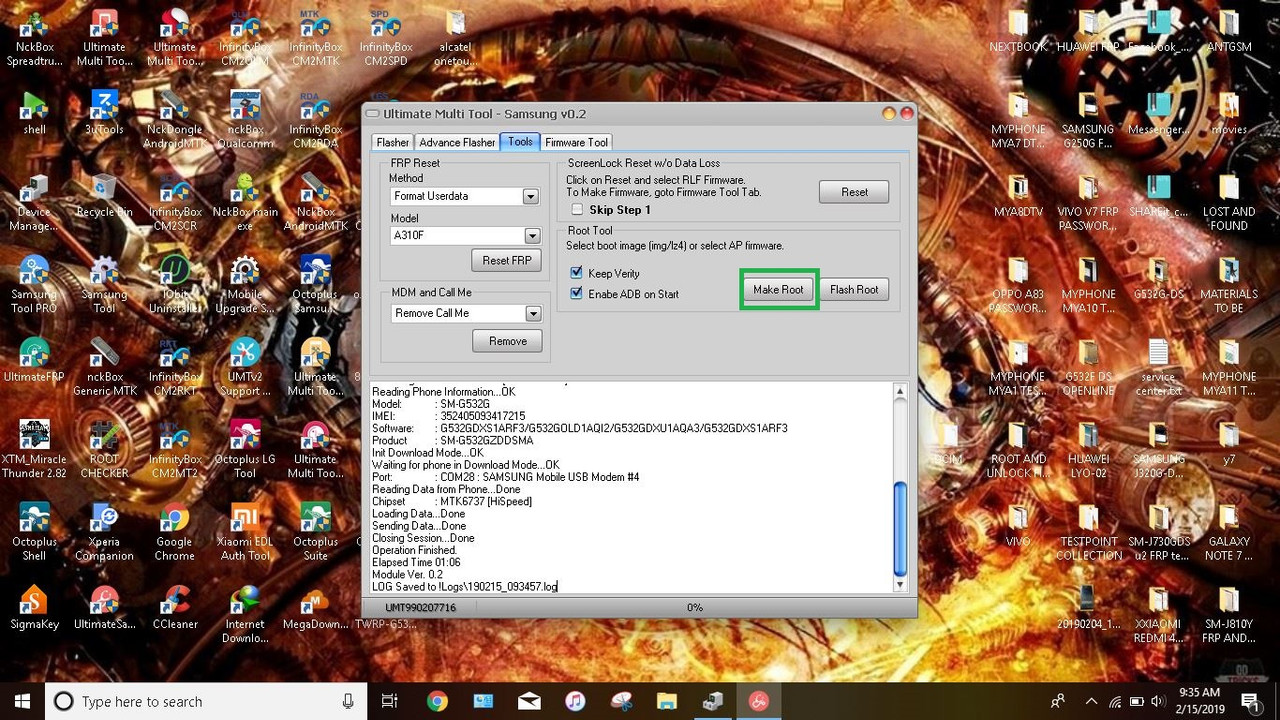Click the Flash Root button
Viewport: 1280px width, 720px height.
[854, 290]
